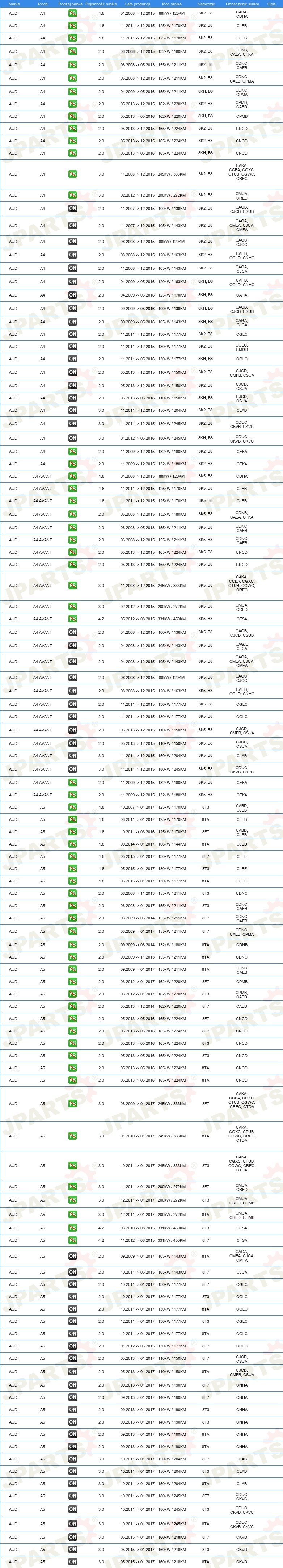Click diesel ON icon in A5 8F7 CKVD row
Image resolution: width=283 pixels, height=1568 pixels.
(x=72, y=1538)
